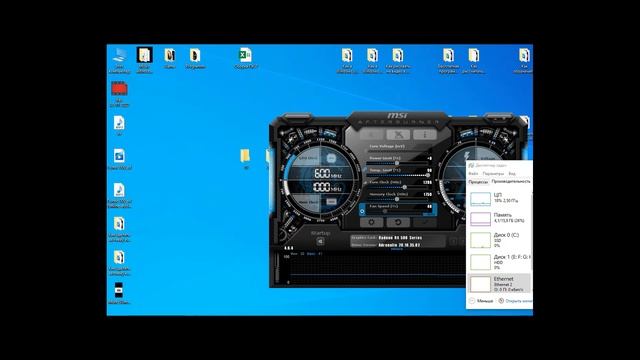Click the Radeon RX 500 Series graphics card text

[400, 238]
